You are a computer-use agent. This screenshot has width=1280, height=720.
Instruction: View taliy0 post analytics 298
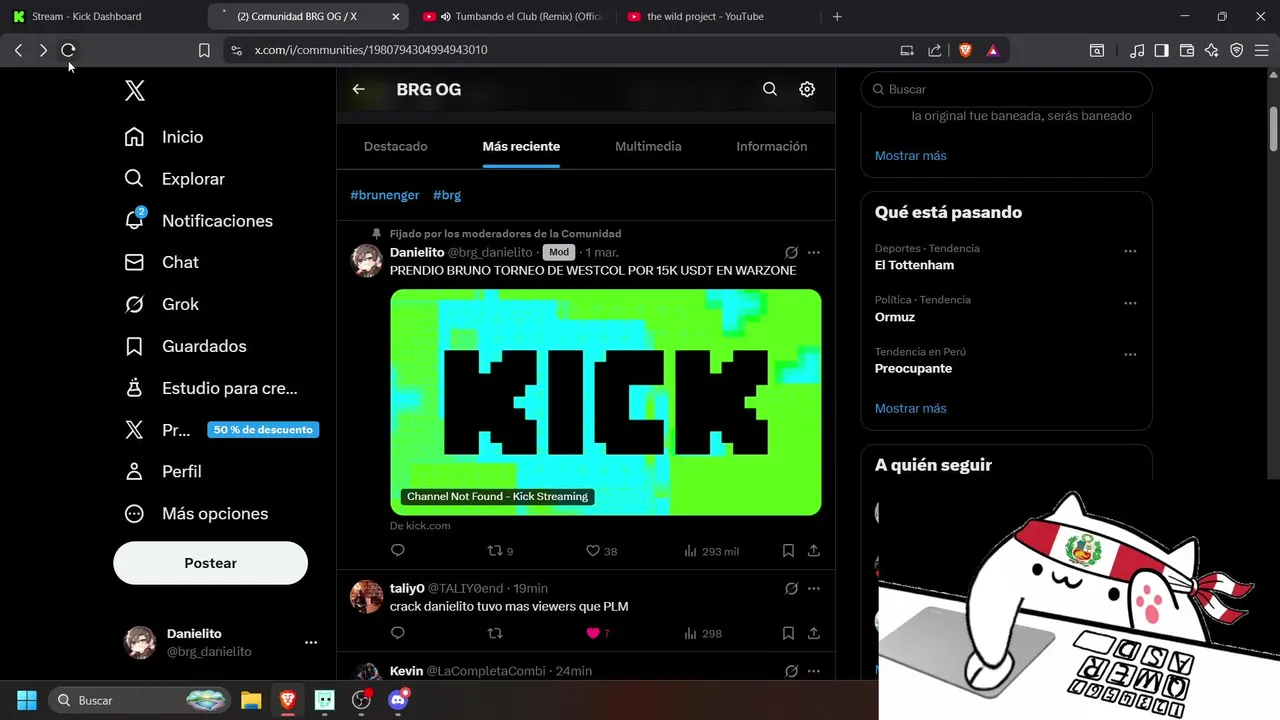703,633
